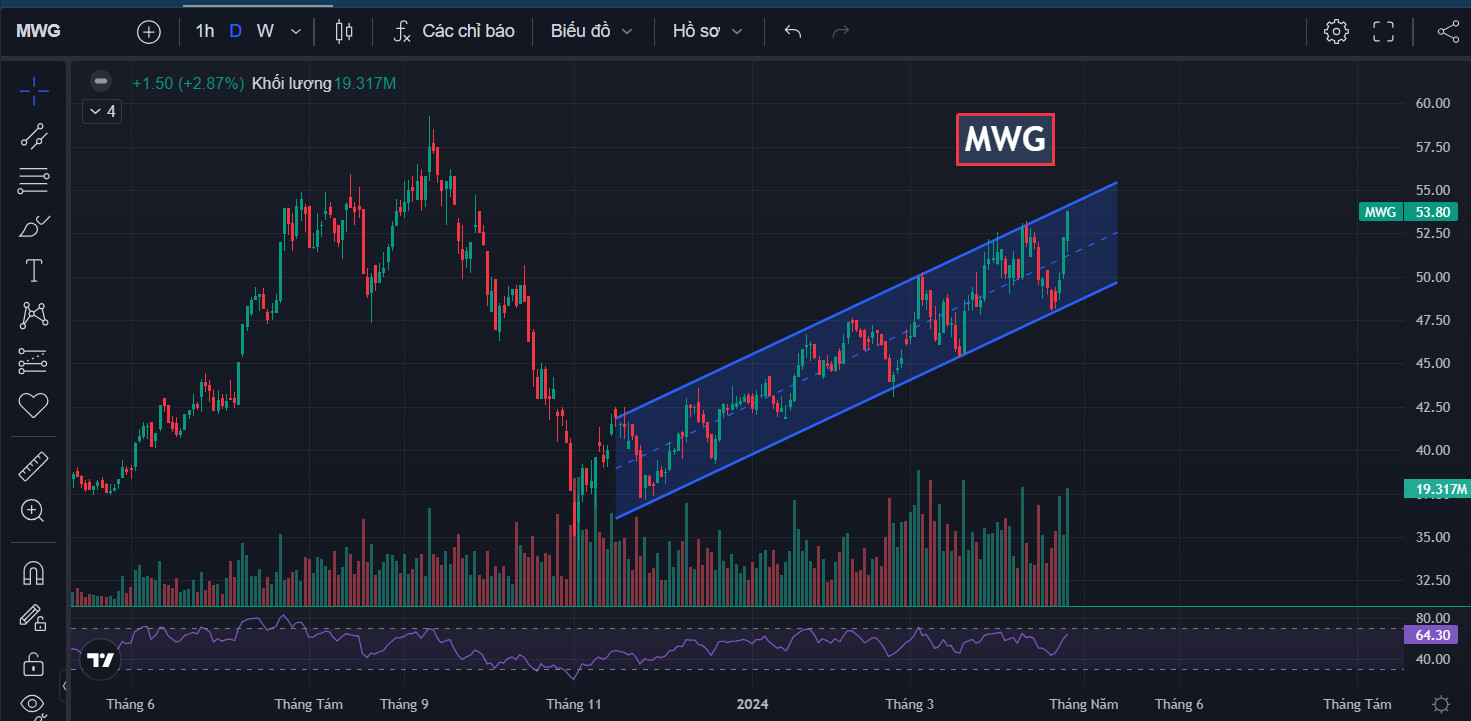
Task: Select the D daily timeframe
Action: (x=236, y=32)
